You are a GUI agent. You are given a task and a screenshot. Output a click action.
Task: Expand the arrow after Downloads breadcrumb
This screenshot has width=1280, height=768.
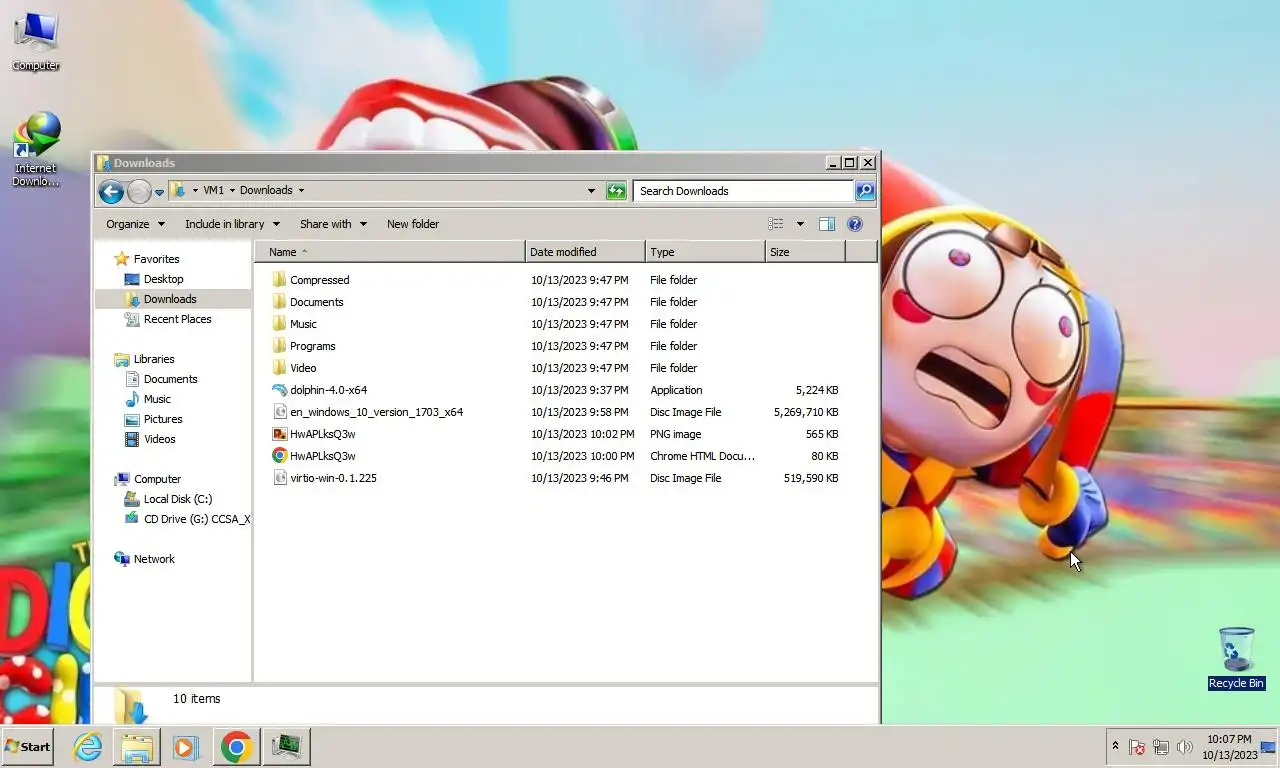tap(301, 190)
